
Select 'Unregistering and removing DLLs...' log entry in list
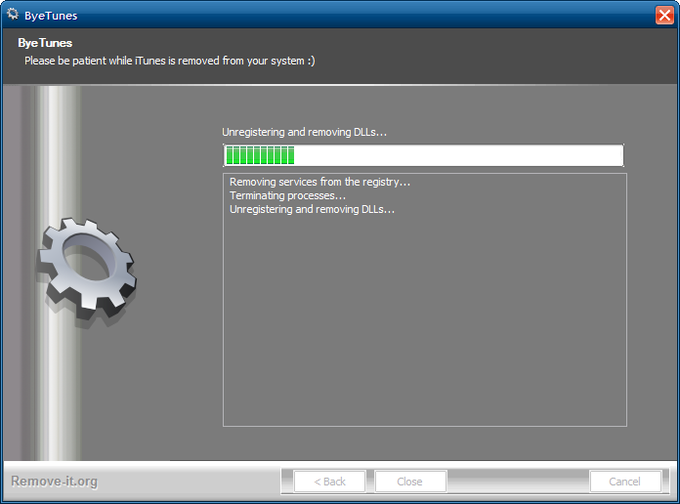click(312, 209)
